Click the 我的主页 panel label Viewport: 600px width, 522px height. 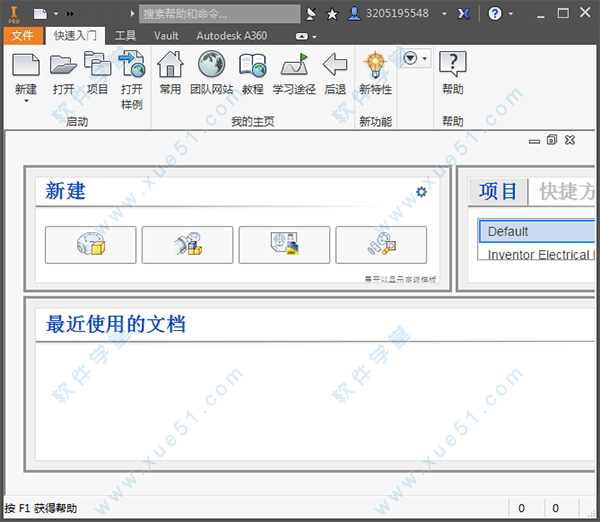tap(253, 122)
